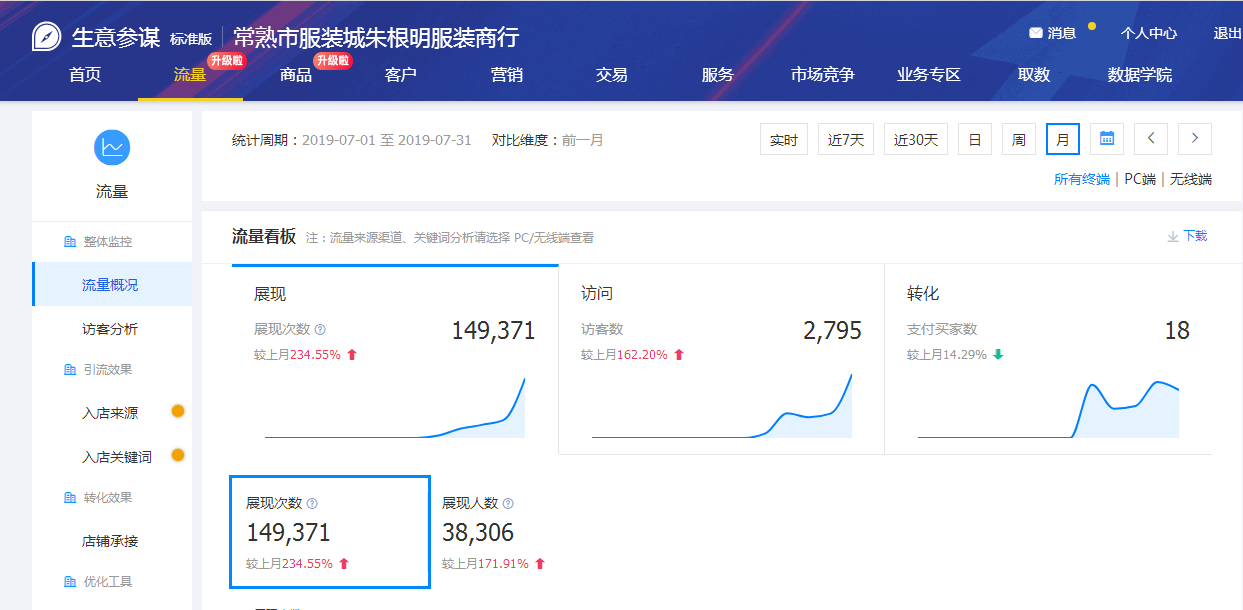The image size is (1243, 610).
Task: Click the 展现 trend line chart
Action: [x=395, y=408]
